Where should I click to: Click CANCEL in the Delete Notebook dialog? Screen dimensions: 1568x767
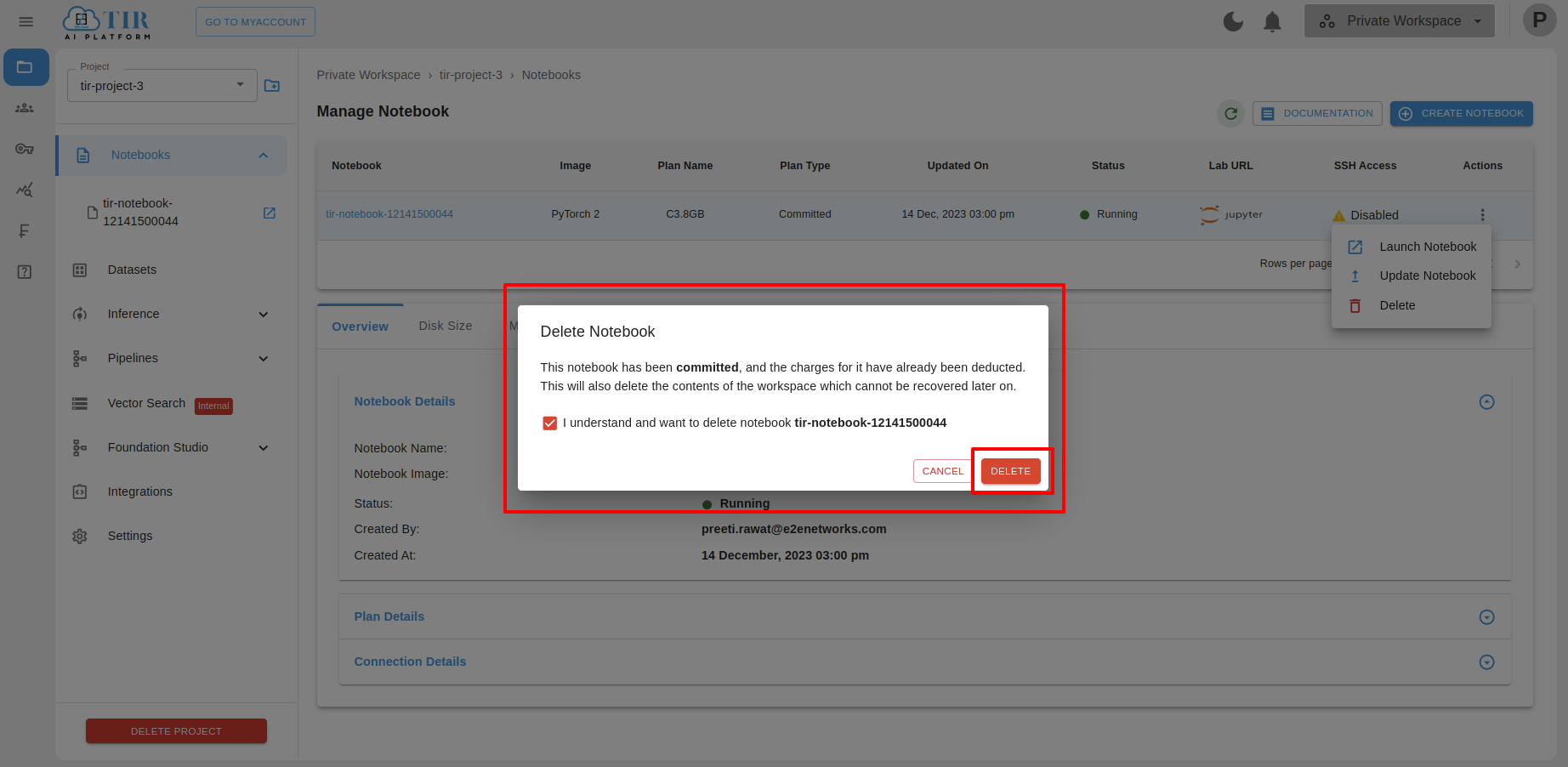943,471
